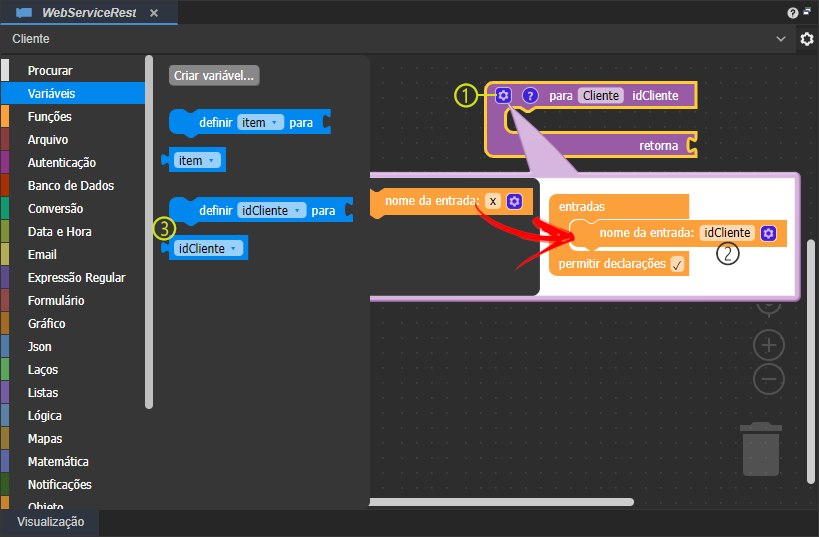Click the workspace horizontal scrollbar

click(x=501, y=502)
